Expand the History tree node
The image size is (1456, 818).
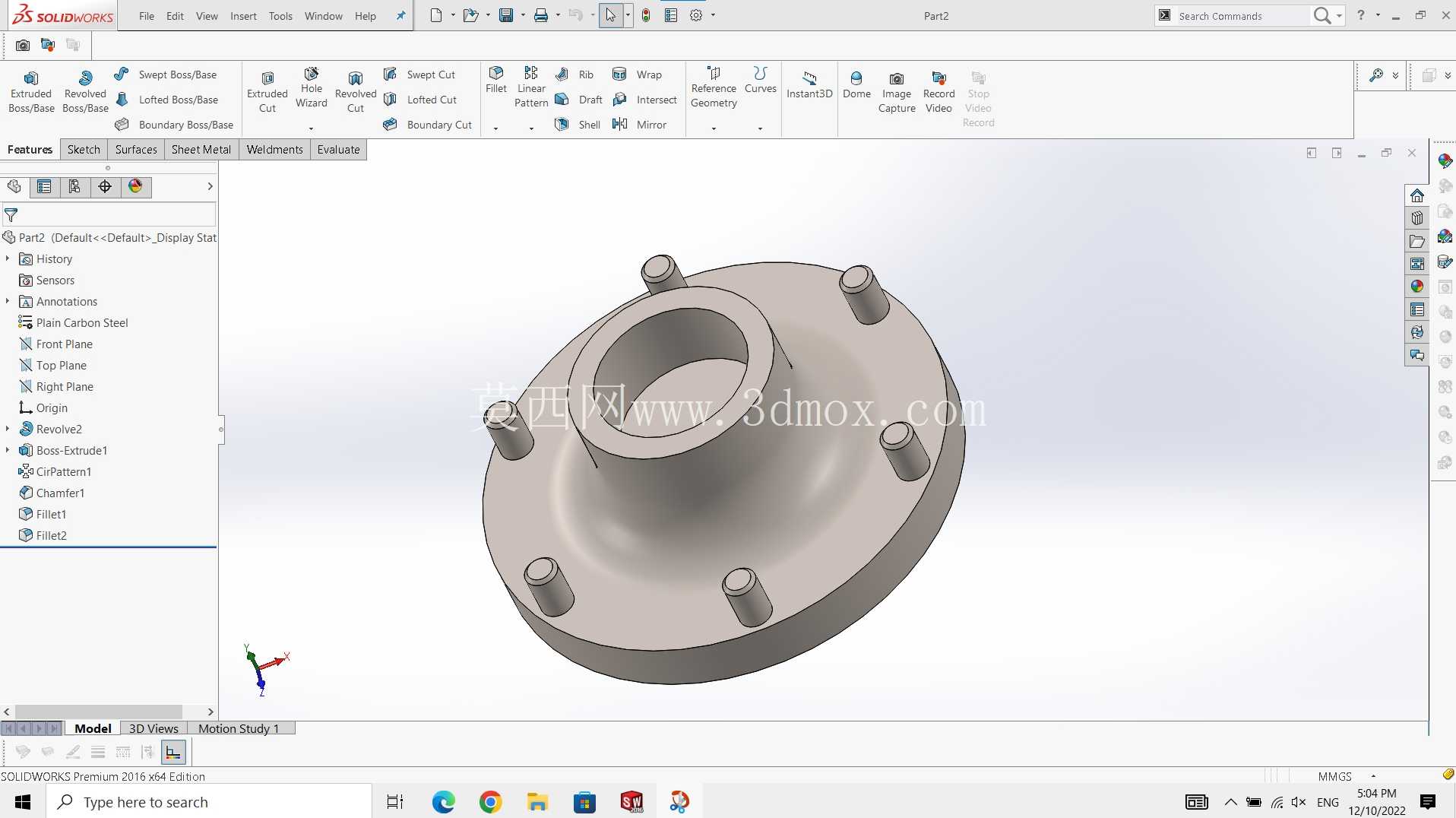[x=8, y=258]
